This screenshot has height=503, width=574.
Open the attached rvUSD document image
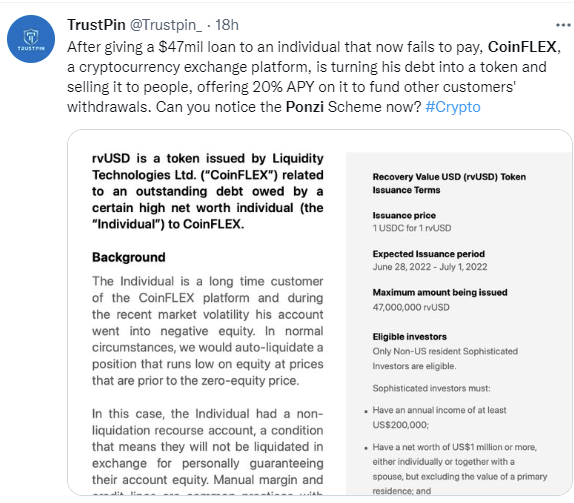point(320,312)
